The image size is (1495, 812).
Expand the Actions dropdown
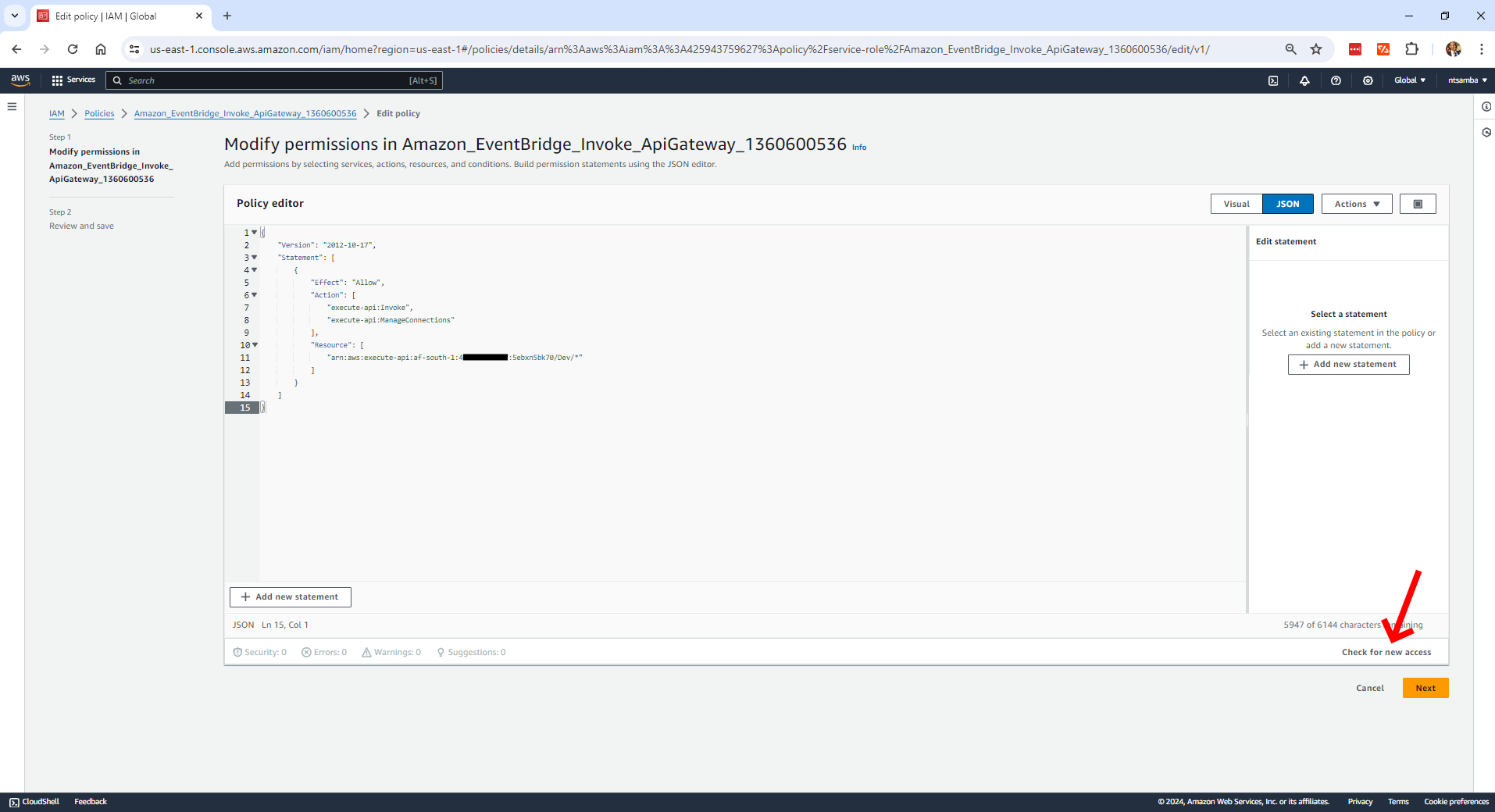point(1357,204)
